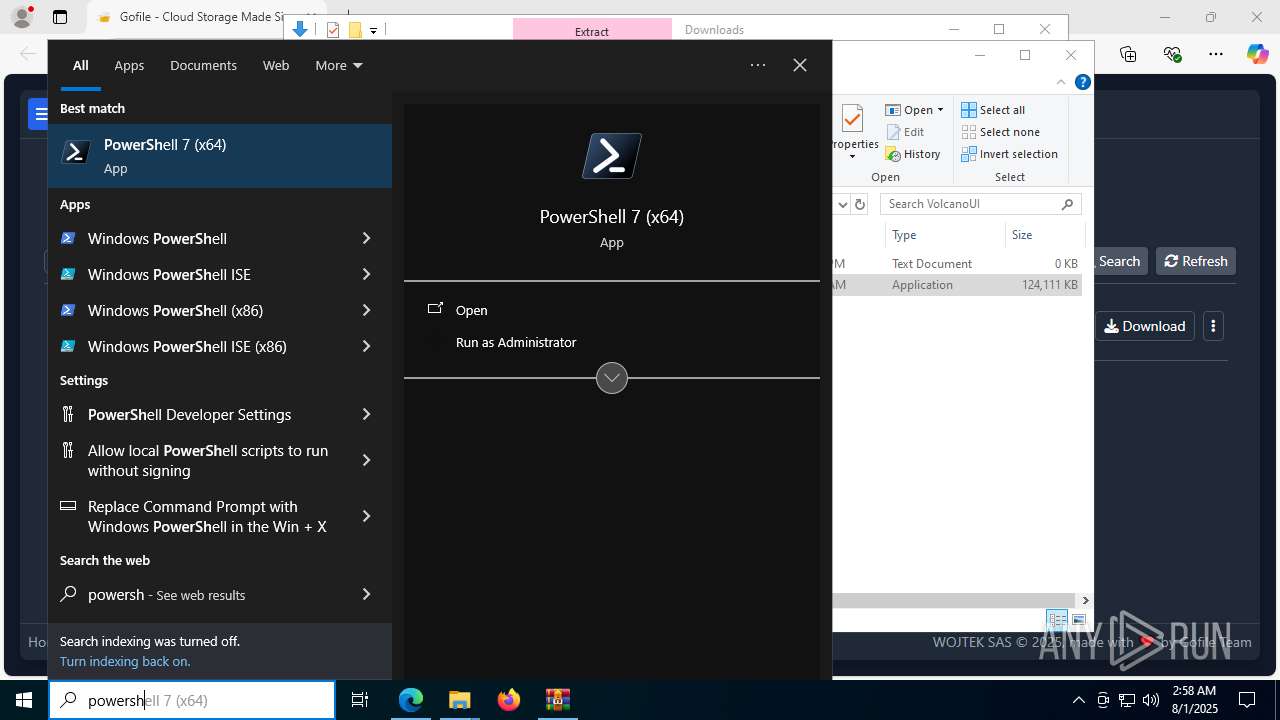1280x720 pixels.
Task: Click the Search VolcanoUI field
Action: coord(980,204)
